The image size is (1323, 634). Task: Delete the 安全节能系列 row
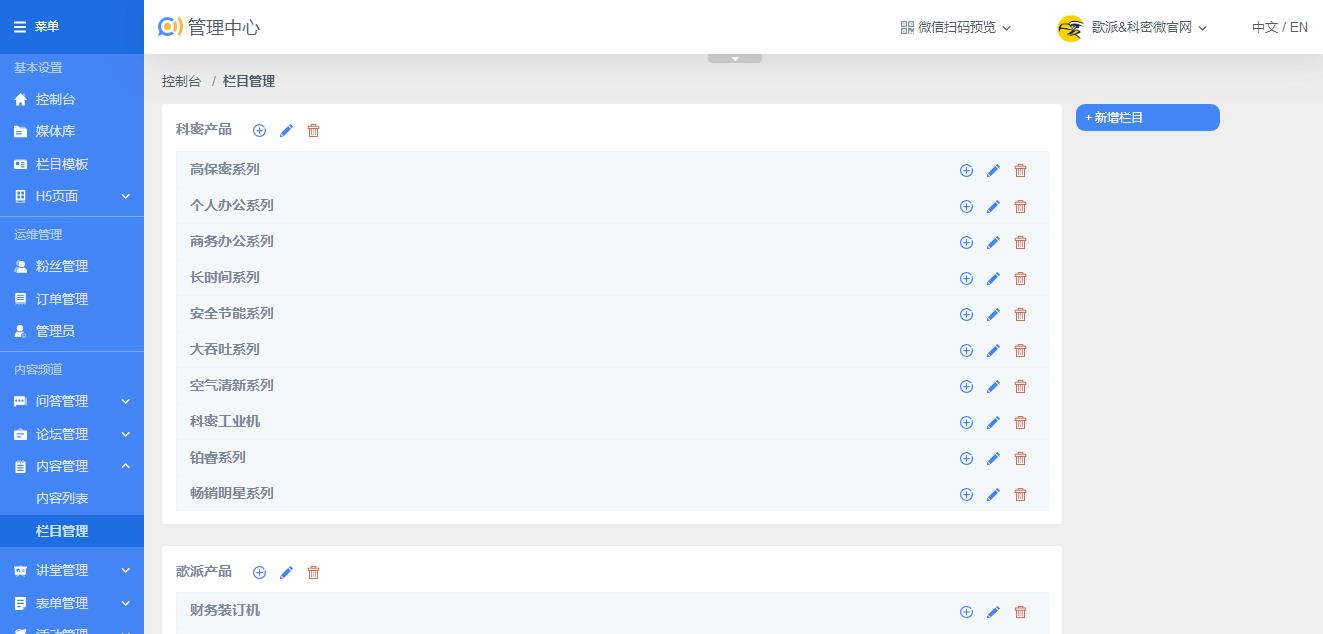(x=1020, y=315)
